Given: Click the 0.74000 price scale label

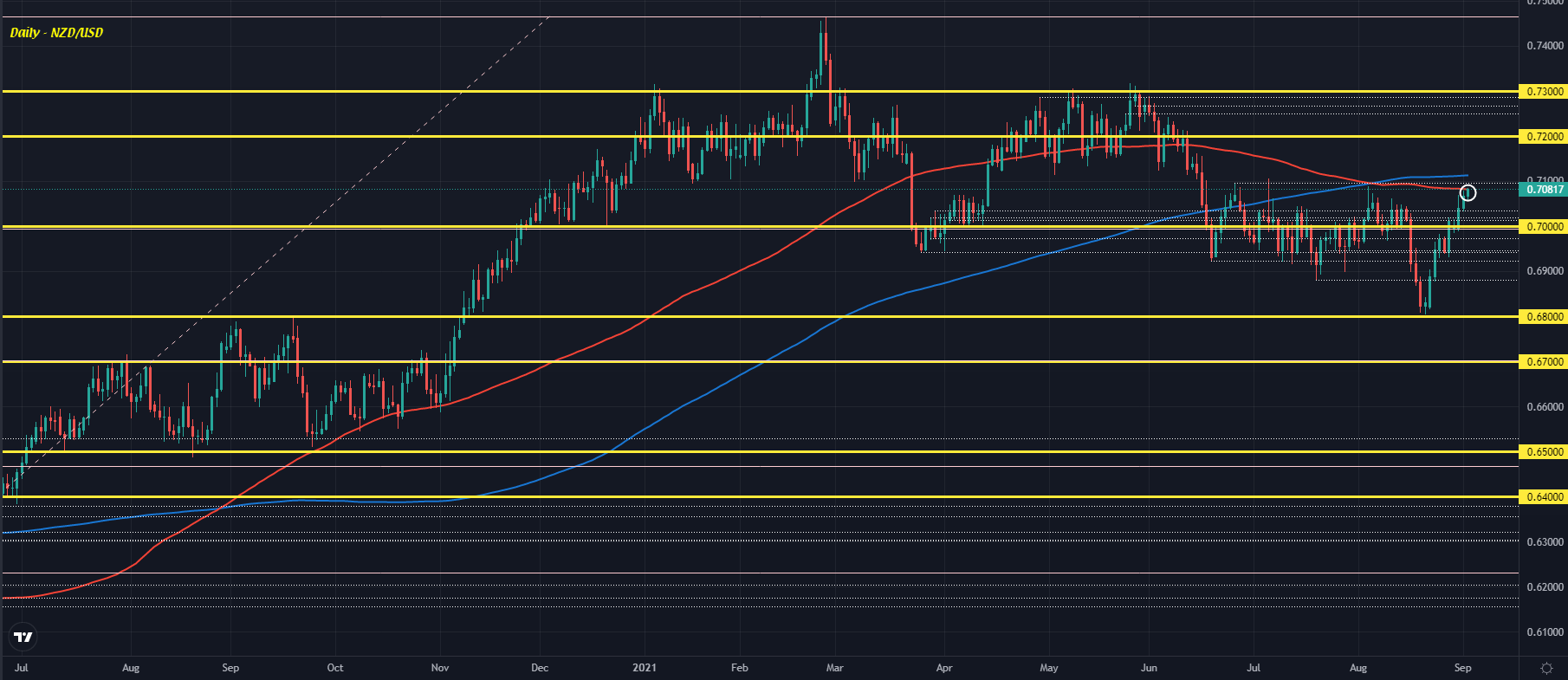Looking at the screenshot, I should point(1545,46).
